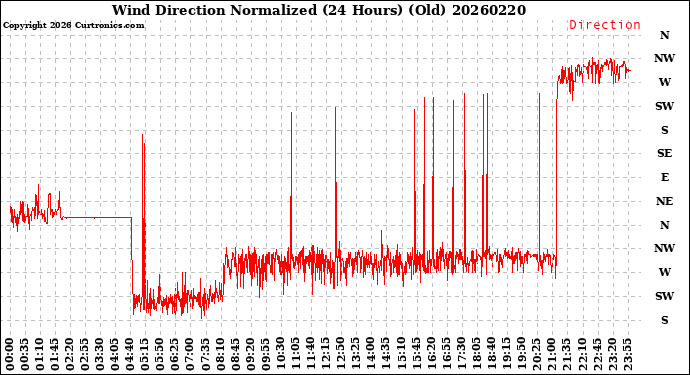
Task: Click the upper 'S' axis label
Action: coord(664,130)
